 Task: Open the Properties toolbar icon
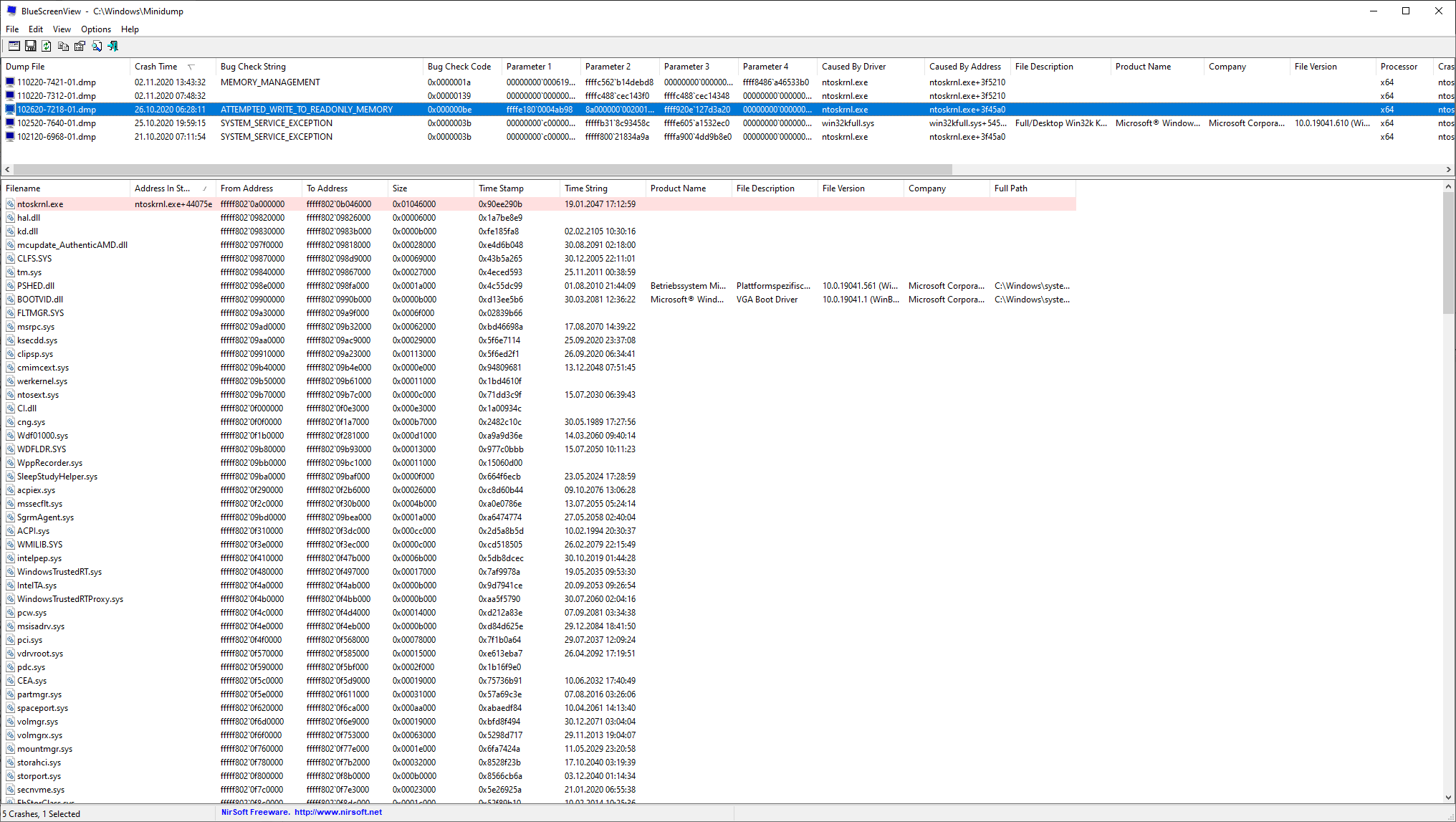(x=80, y=47)
